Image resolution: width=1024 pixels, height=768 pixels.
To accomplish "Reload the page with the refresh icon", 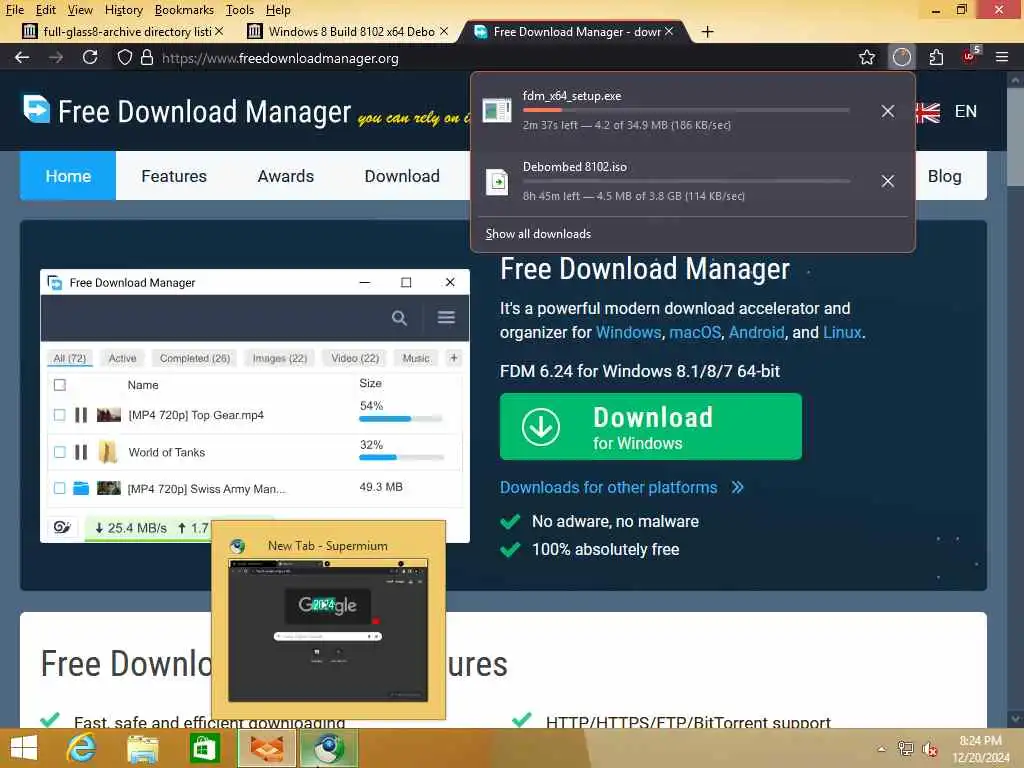I will 90,57.
